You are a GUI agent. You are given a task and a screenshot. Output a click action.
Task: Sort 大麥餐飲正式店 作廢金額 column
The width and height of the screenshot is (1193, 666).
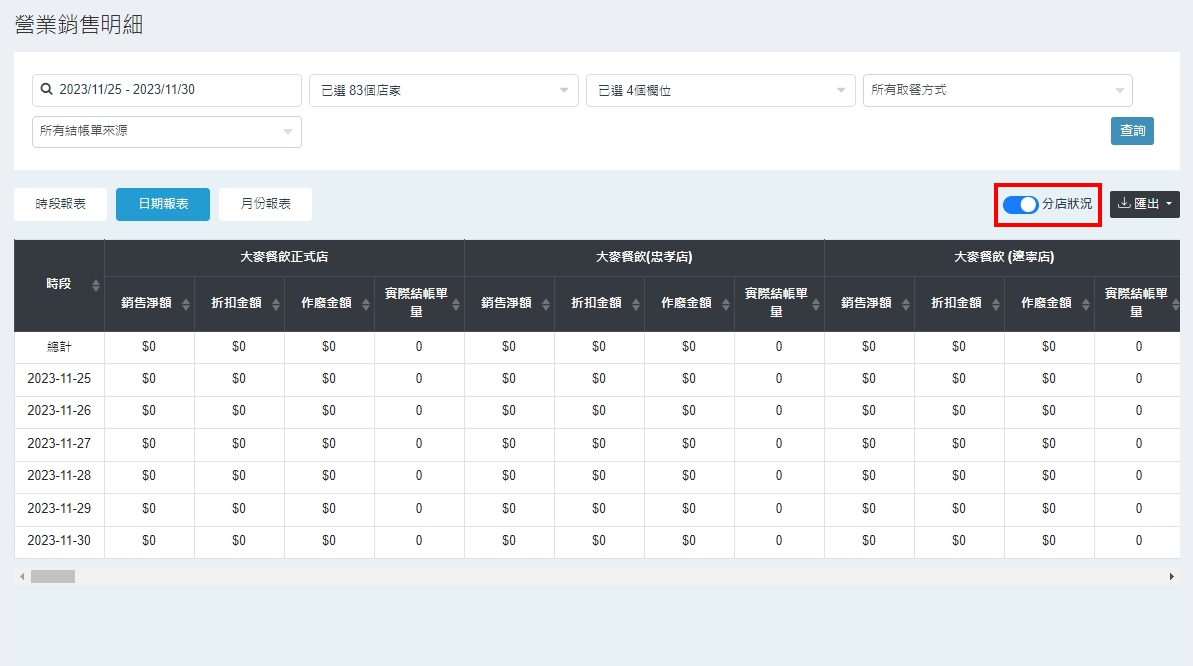pyautogui.click(x=366, y=304)
